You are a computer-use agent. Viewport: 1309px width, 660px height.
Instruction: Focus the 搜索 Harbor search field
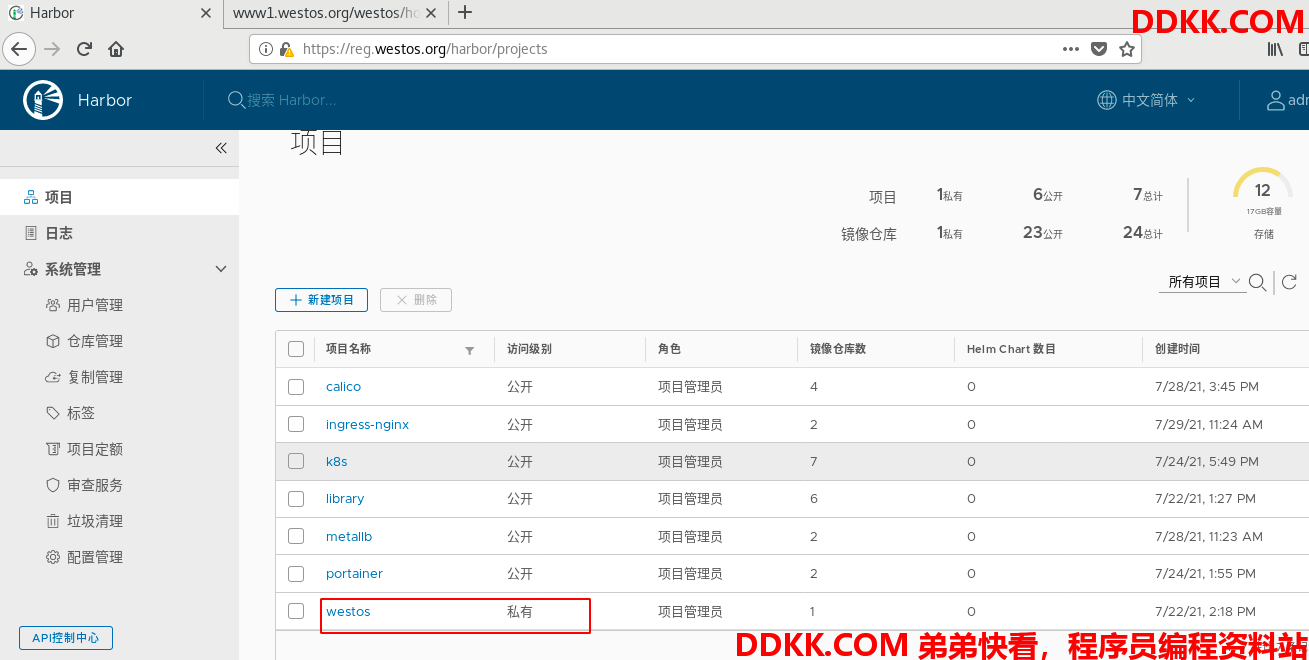coord(291,100)
